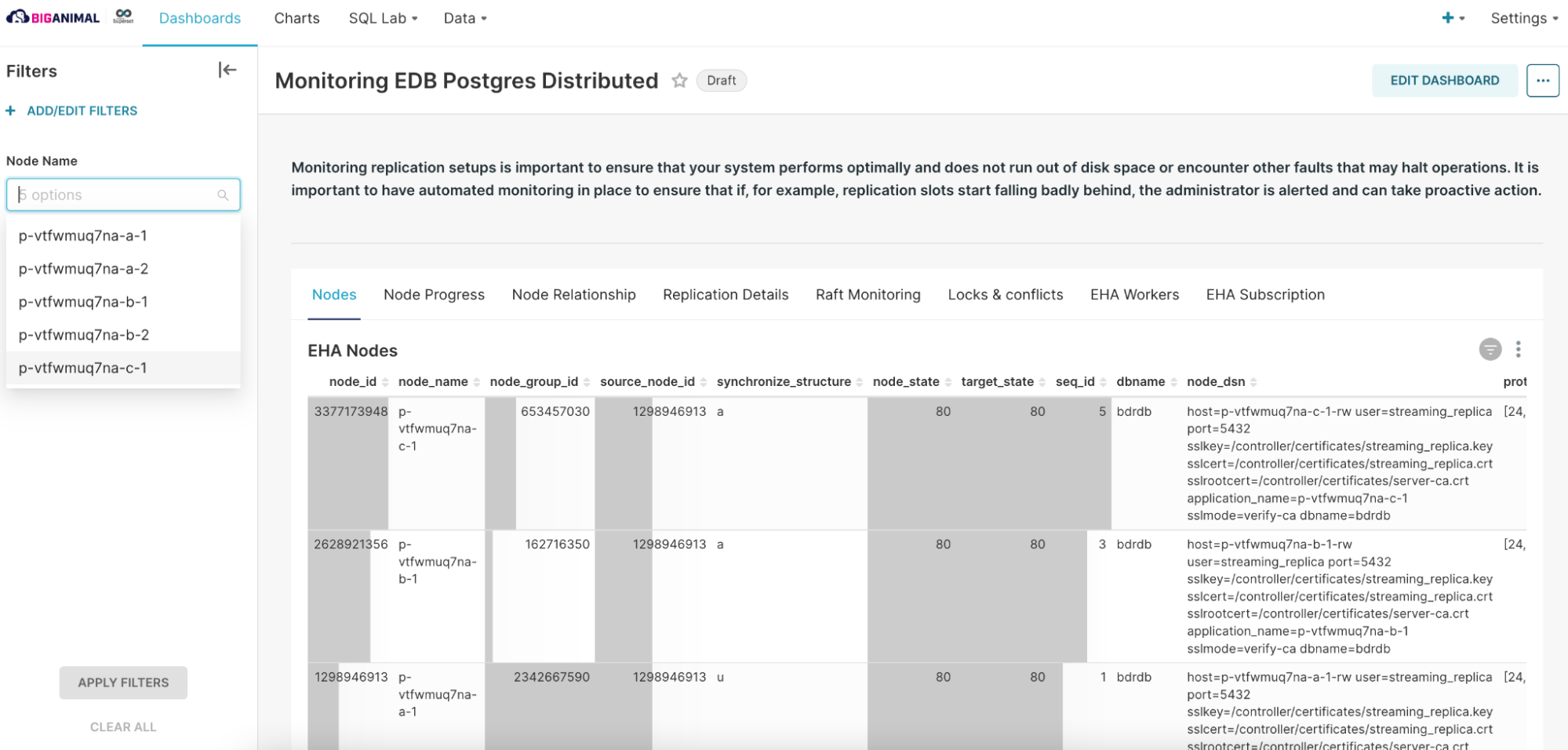Click the ADD/EDIT FILTERS link
Screen dimensions: 1568x750
click(x=82, y=111)
